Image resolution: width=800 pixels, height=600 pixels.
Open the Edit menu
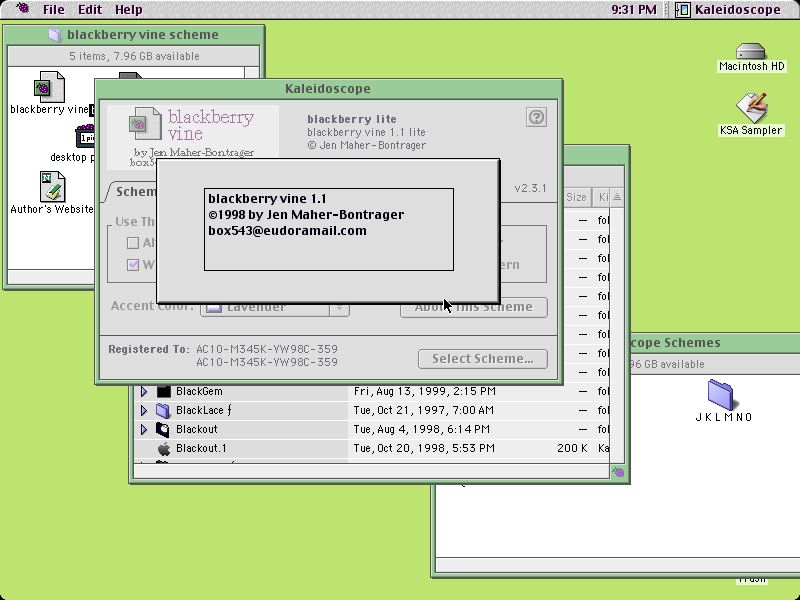90,10
